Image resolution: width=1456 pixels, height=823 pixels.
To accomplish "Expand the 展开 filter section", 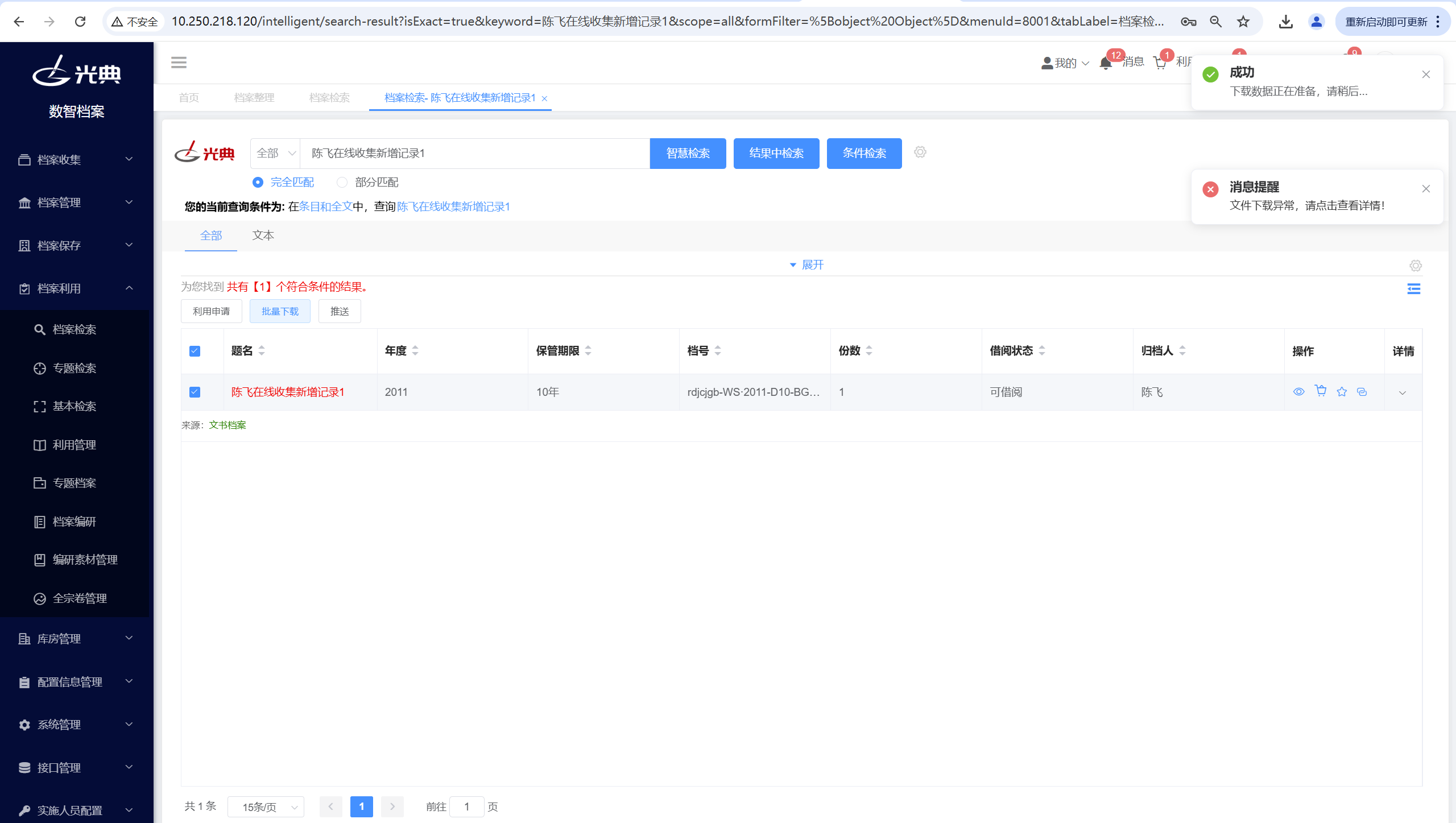I will coord(806,265).
